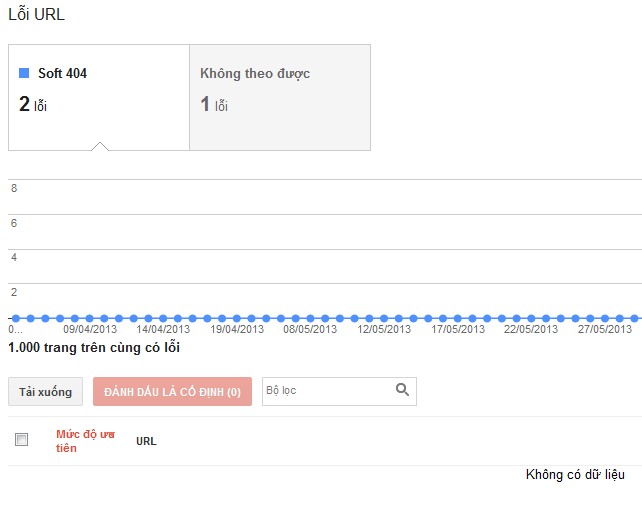642x532 pixels.
Task: Select the Soft 404 errors tab
Action: click(x=99, y=97)
